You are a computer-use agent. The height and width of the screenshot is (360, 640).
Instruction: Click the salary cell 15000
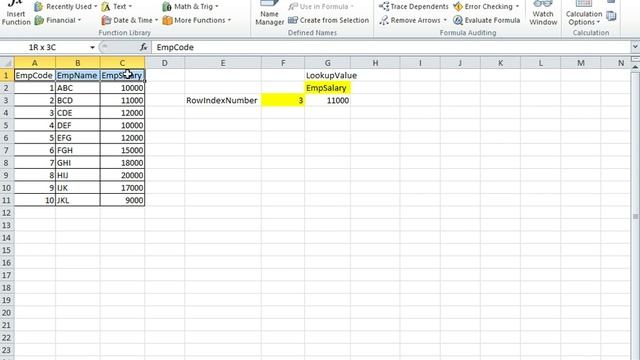(x=122, y=150)
